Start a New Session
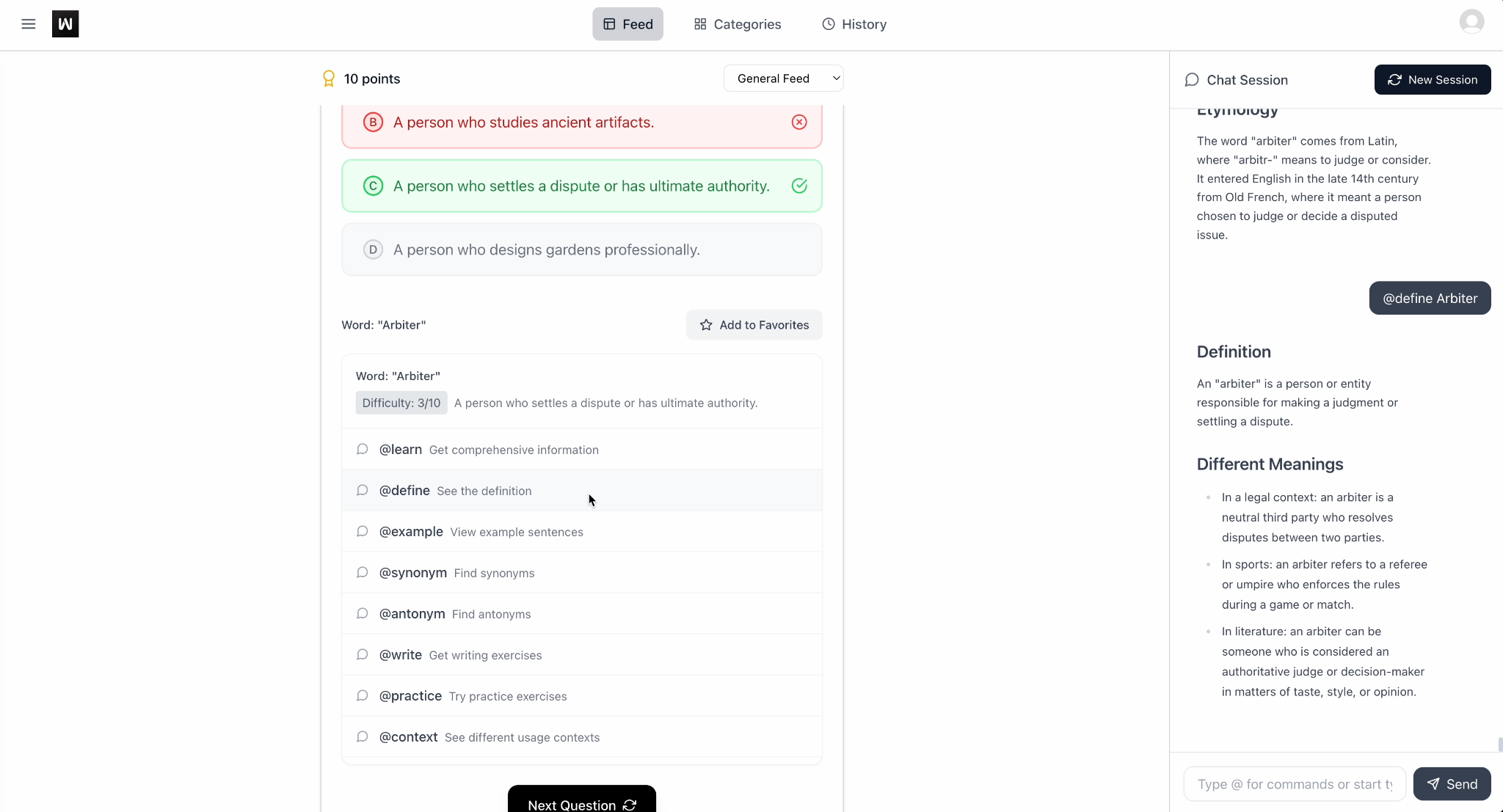Viewport: 1503px width, 812px height. (1432, 80)
